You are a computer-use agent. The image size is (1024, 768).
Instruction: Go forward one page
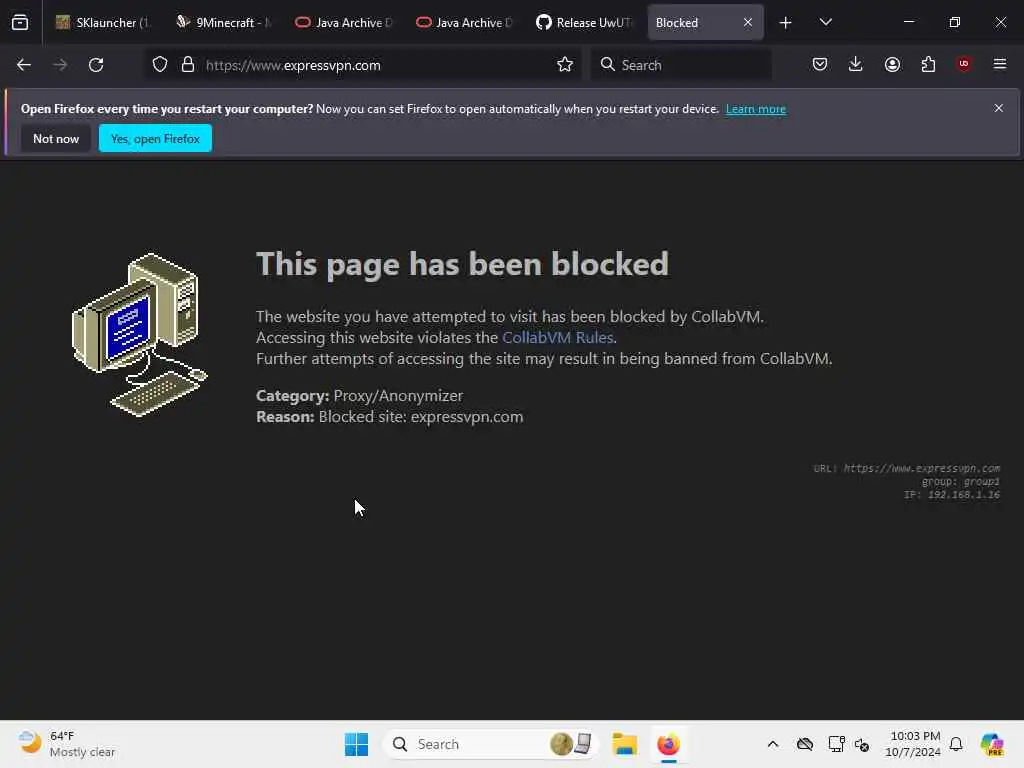pyautogui.click(x=60, y=65)
